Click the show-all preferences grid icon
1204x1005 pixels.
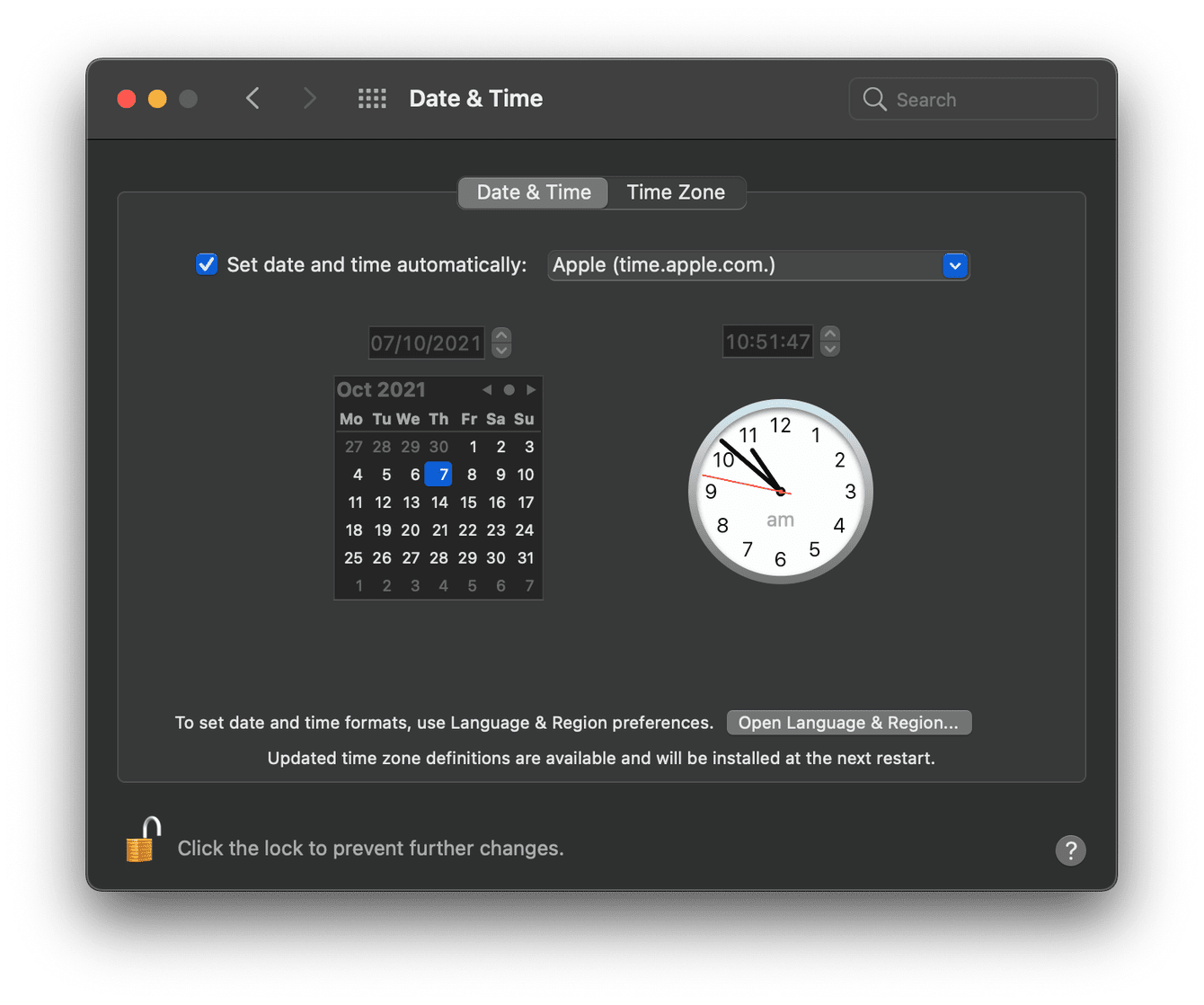[x=372, y=98]
